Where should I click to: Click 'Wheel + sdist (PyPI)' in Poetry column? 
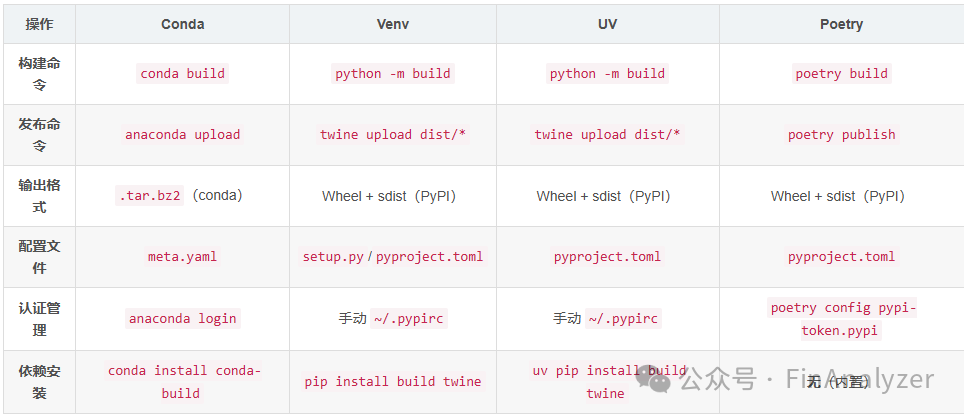[x=837, y=196]
